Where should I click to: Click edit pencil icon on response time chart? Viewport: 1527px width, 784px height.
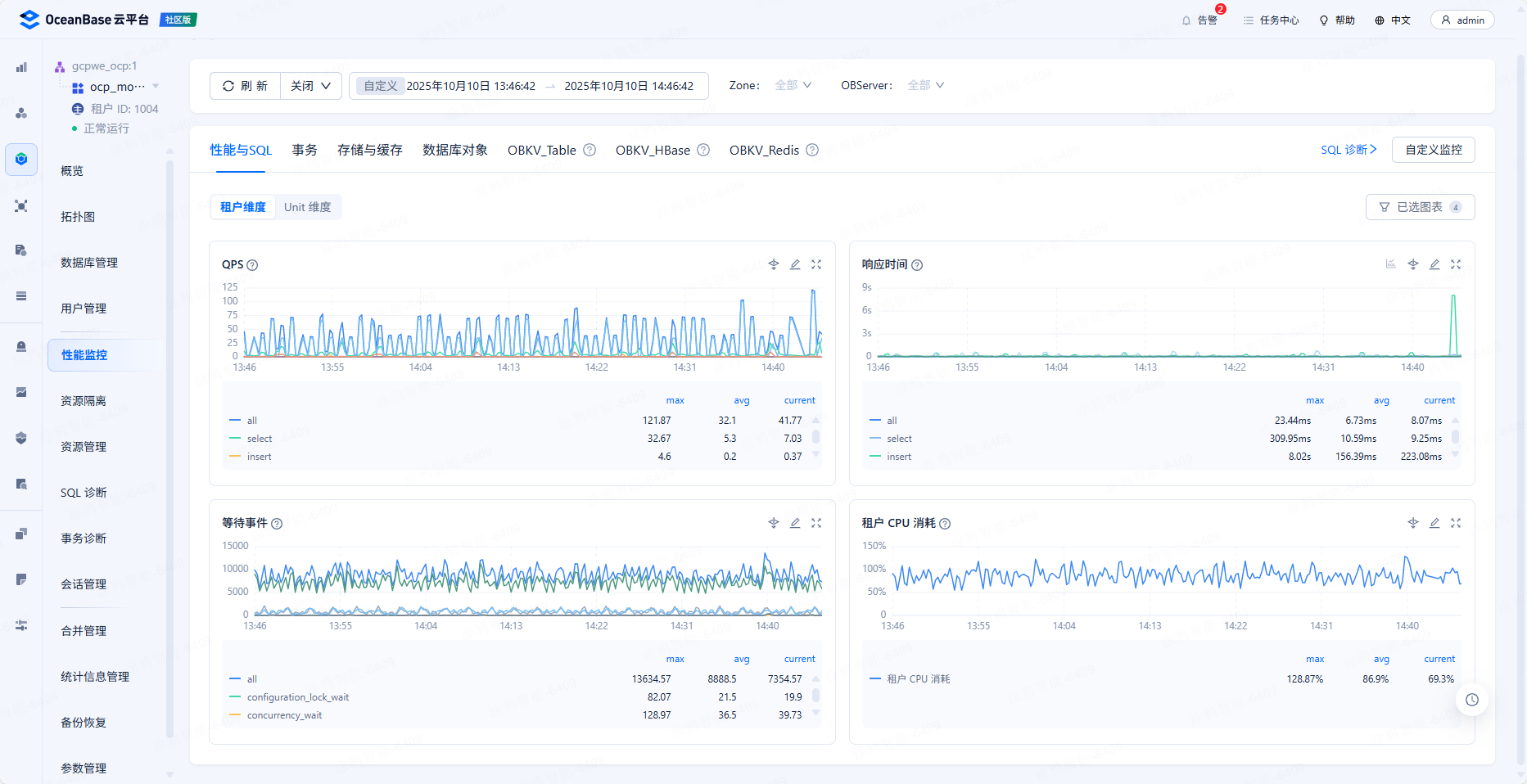(x=1434, y=264)
